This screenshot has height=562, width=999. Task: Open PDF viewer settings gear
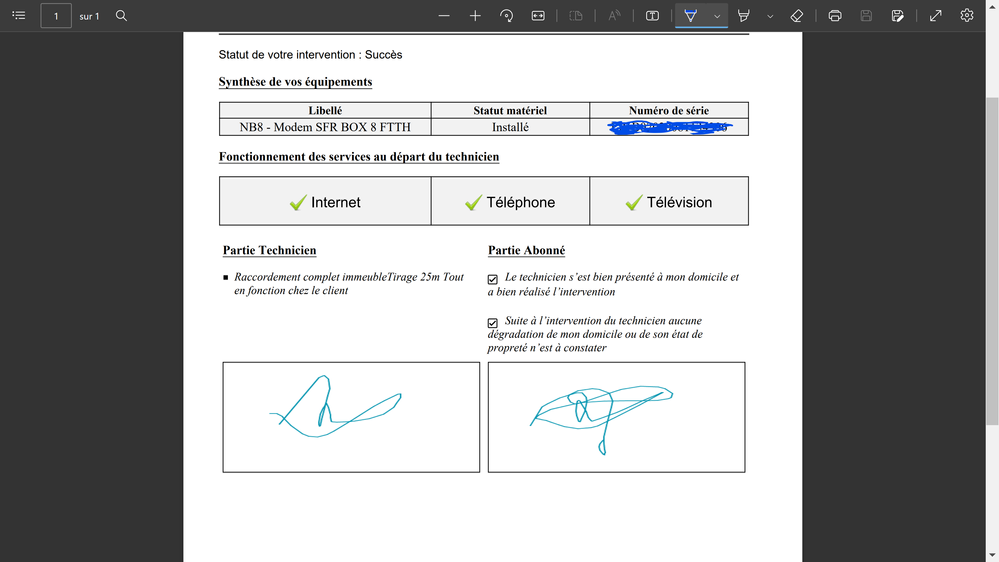point(967,16)
